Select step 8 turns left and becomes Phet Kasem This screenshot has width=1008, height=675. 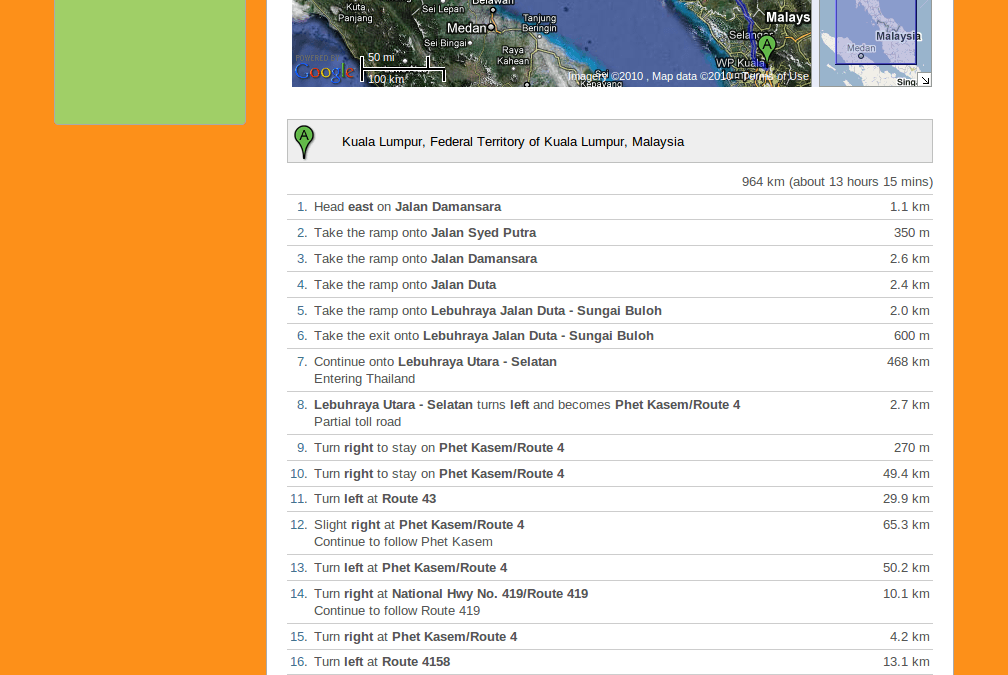click(609, 413)
